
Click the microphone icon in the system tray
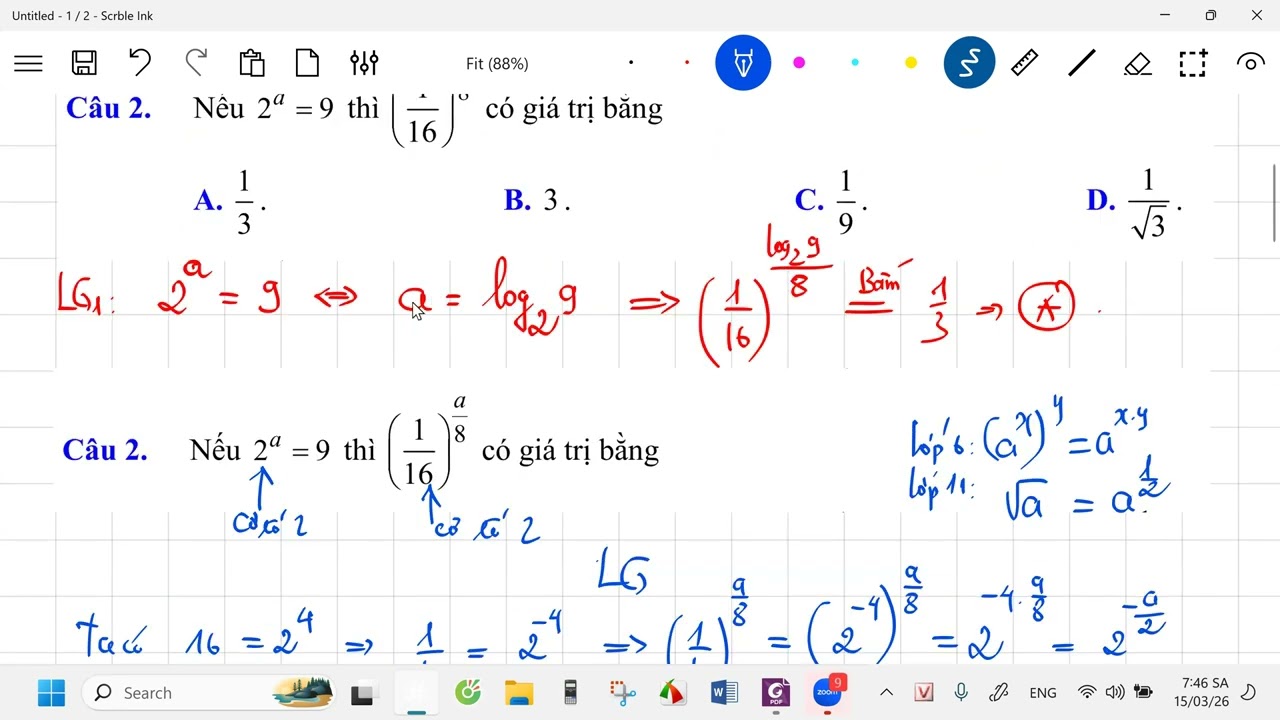pyautogui.click(x=961, y=692)
